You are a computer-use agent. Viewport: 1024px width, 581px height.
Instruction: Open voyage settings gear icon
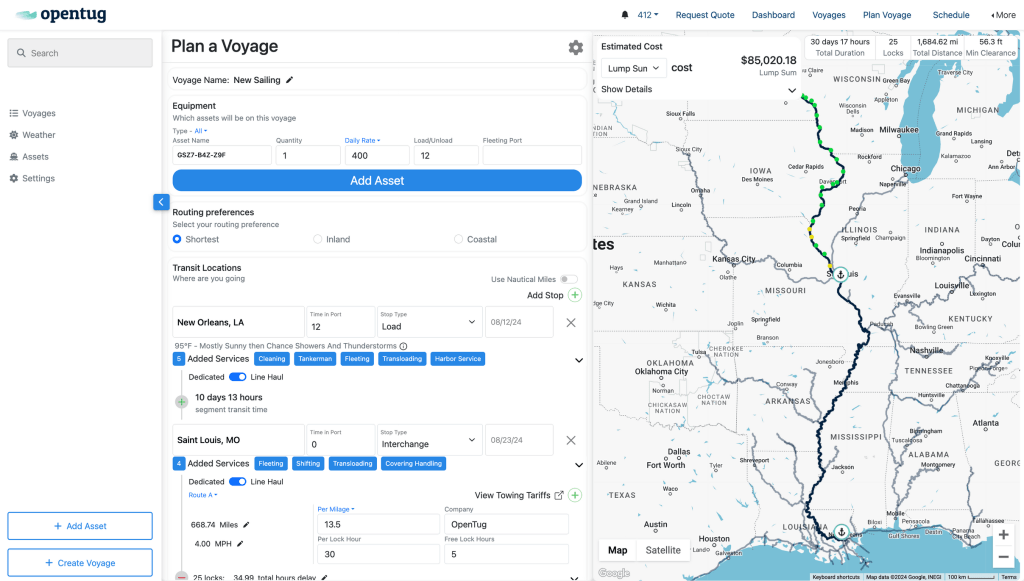575,48
